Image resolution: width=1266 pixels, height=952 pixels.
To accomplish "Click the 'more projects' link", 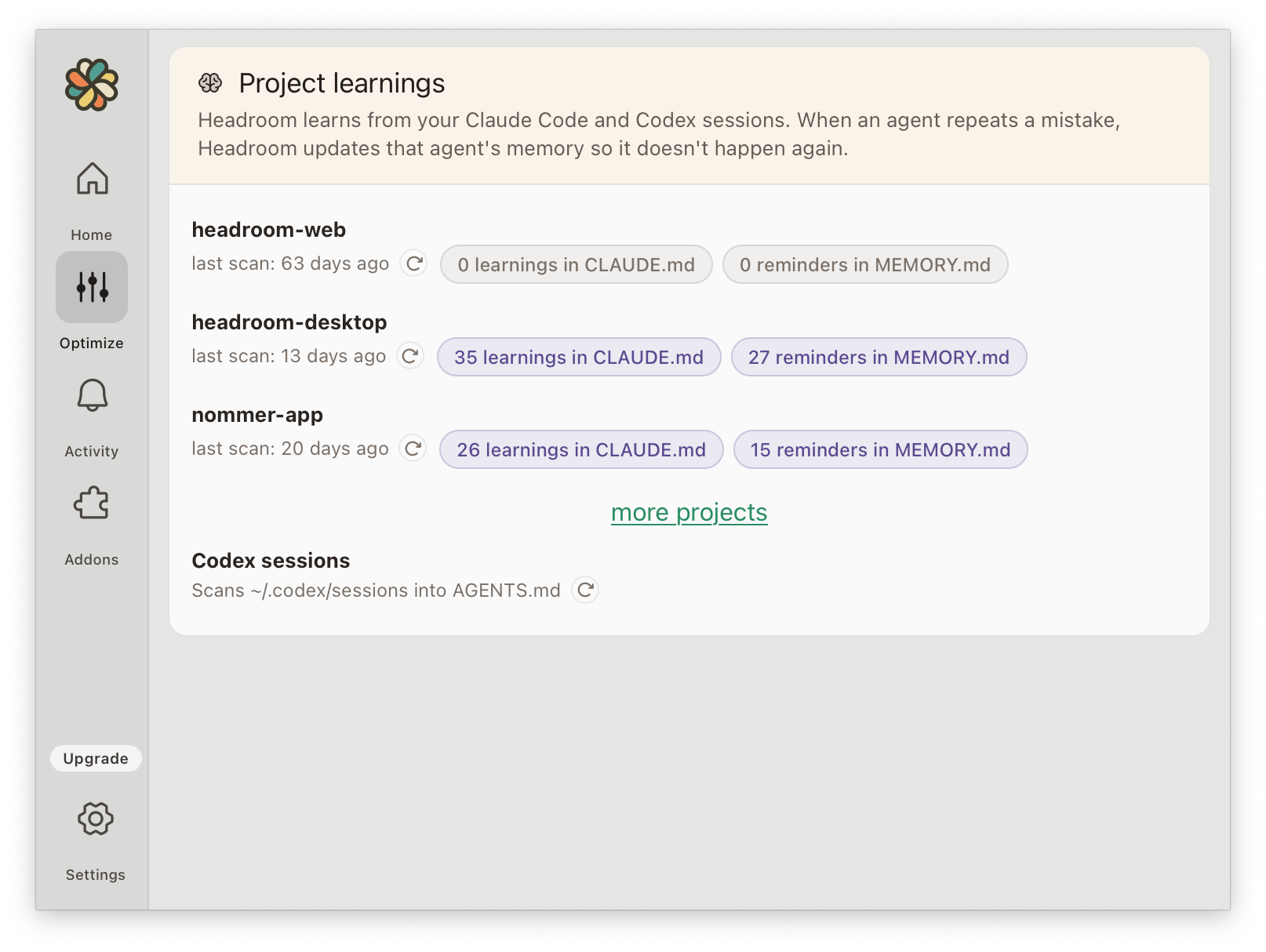I will (x=689, y=512).
